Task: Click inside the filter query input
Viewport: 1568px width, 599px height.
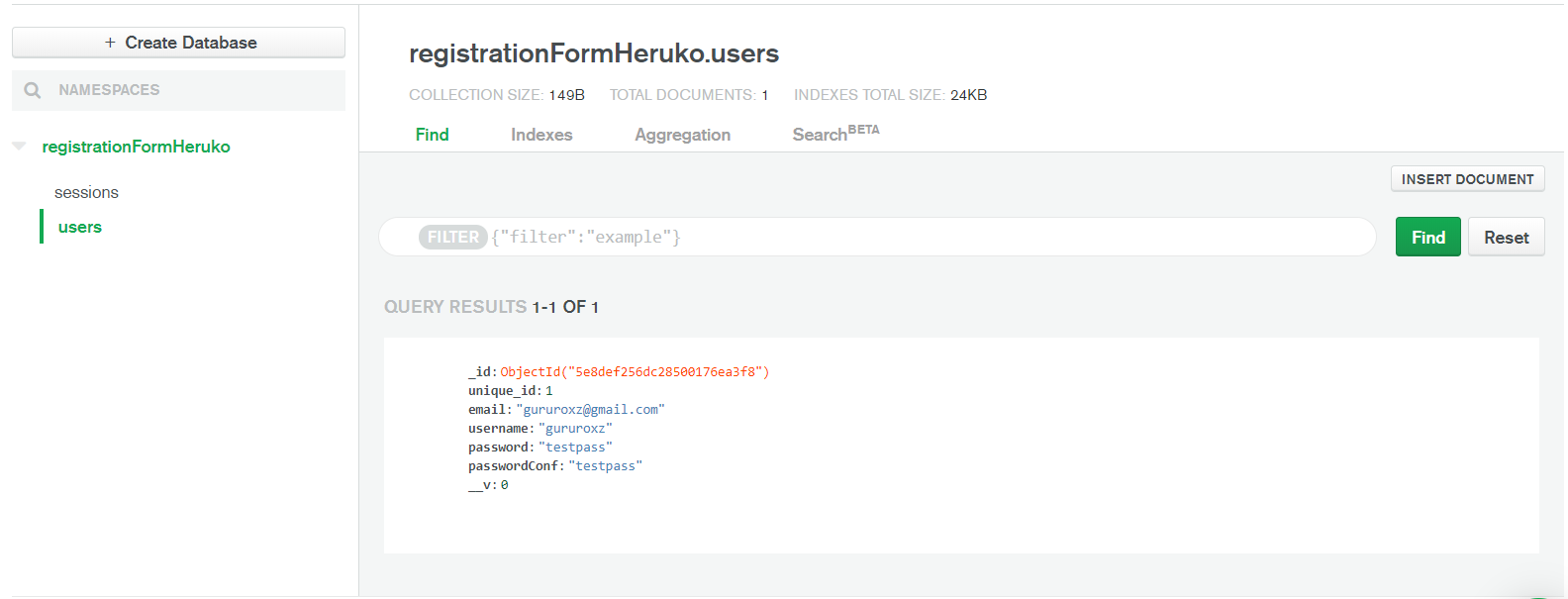Action: point(891,238)
